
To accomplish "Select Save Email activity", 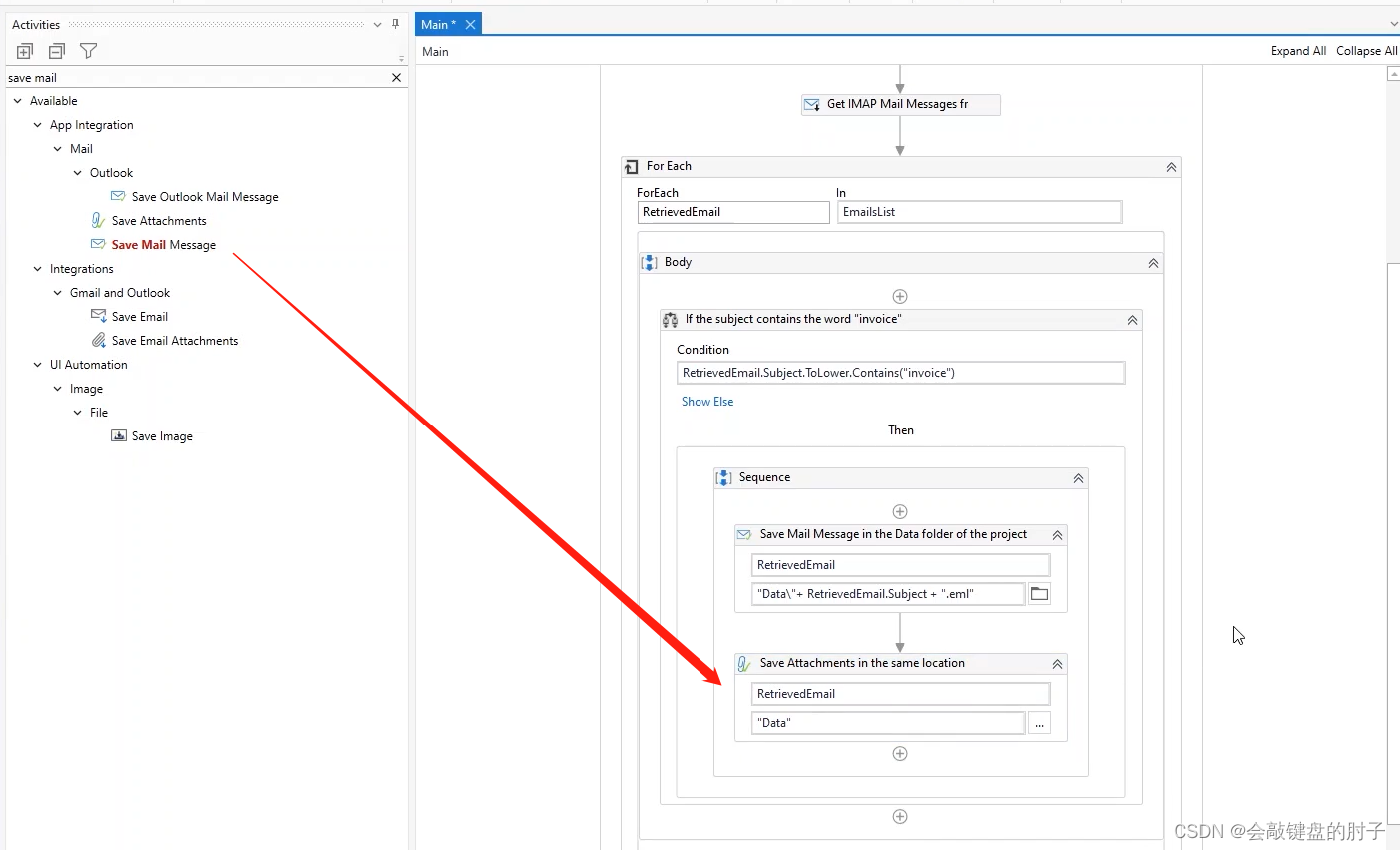I will tap(140, 317).
